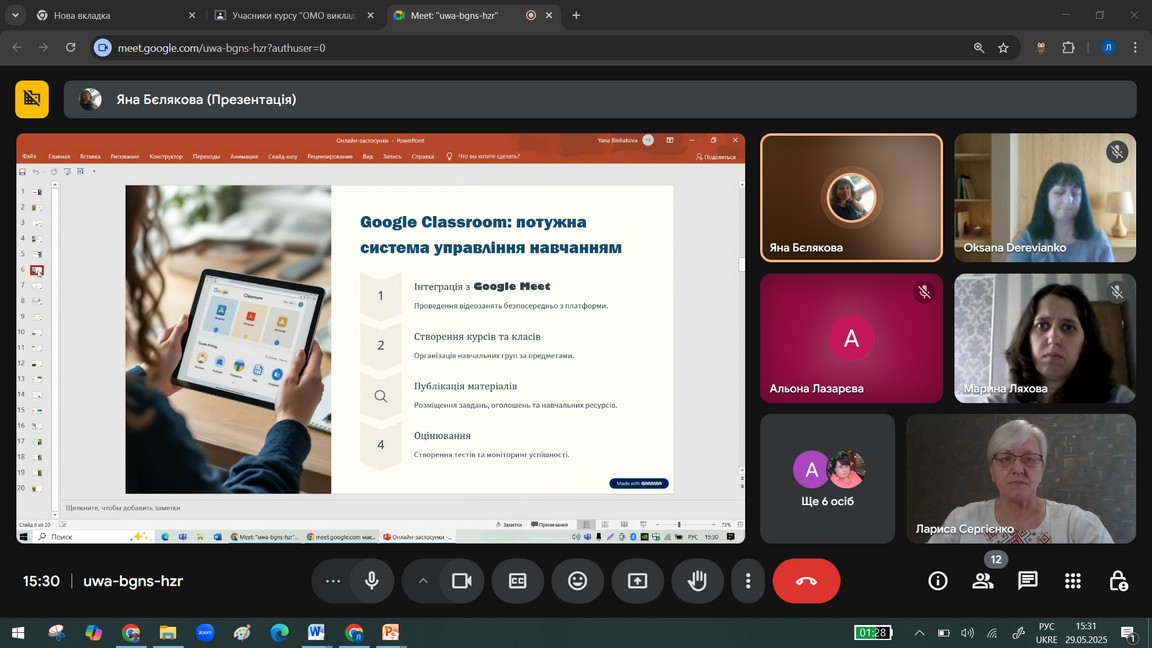Switch to 'Учасники курсу' browser tab
The width and height of the screenshot is (1152, 648).
pos(294,15)
